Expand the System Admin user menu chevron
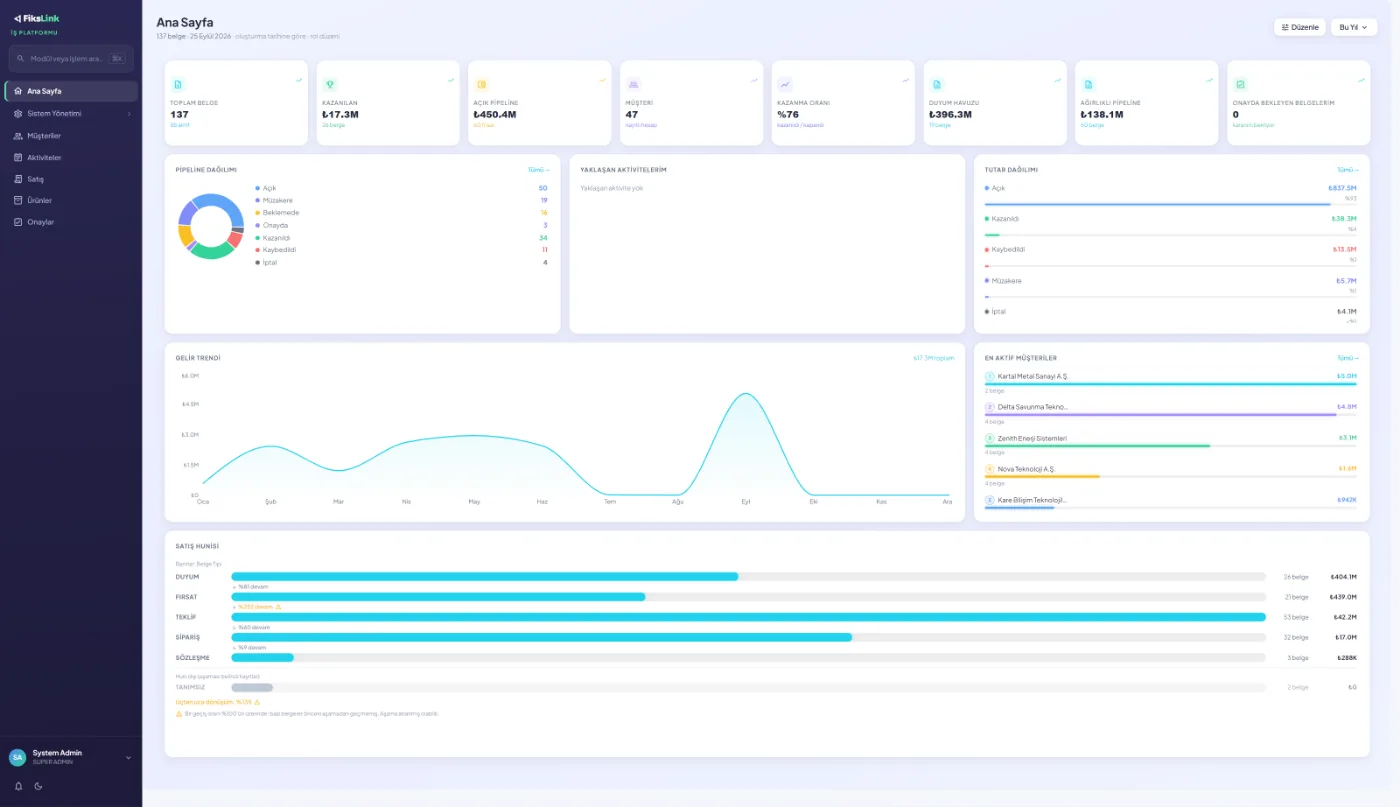Image resolution: width=1400 pixels, height=807 pixels. [128, 758]
